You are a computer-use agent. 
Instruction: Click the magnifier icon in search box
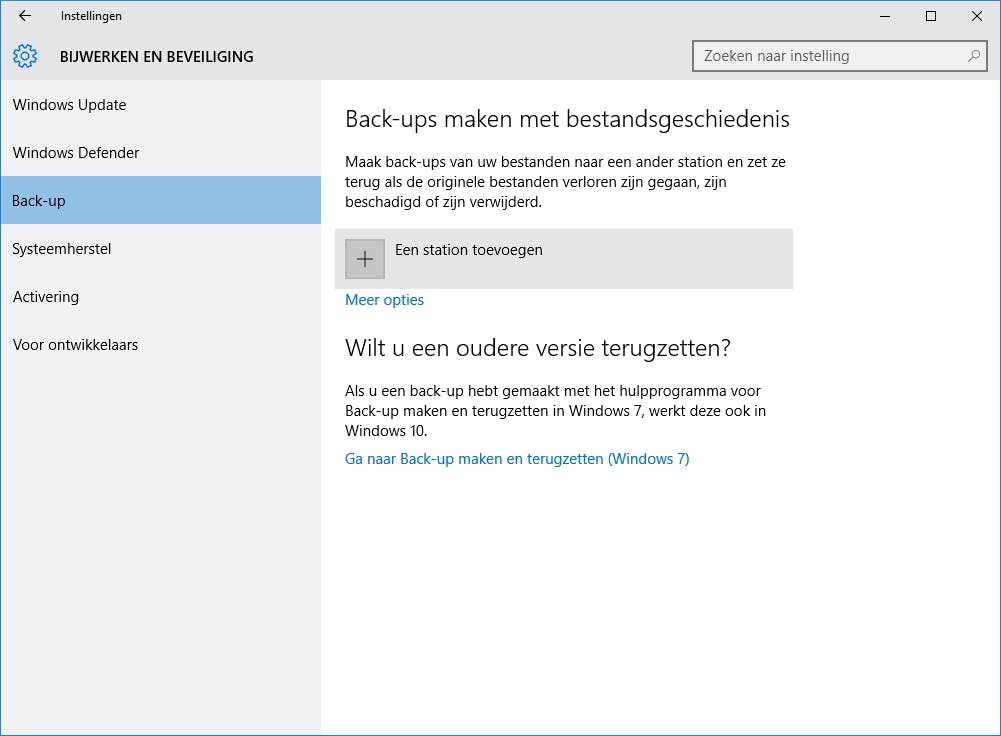point(974,56)
